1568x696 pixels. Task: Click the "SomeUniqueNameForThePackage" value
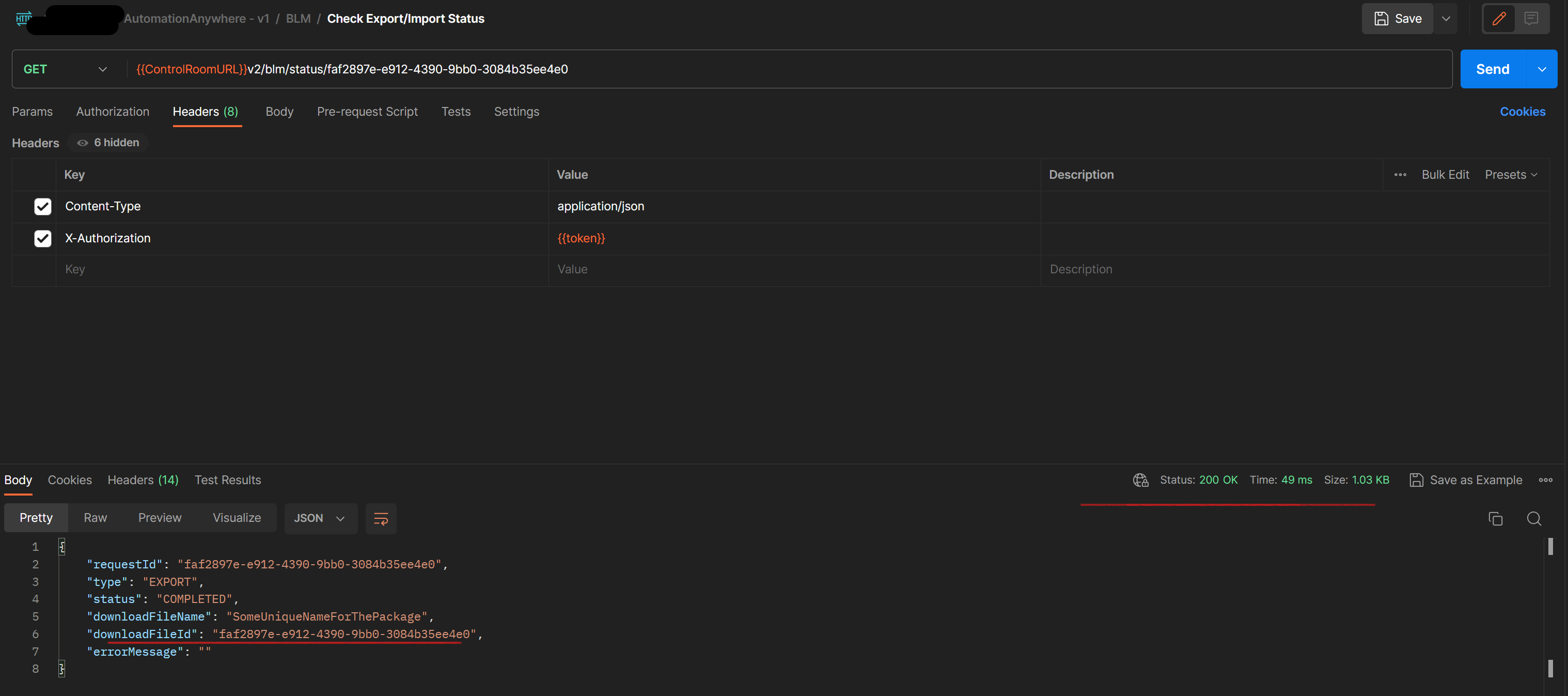(327, 616)
